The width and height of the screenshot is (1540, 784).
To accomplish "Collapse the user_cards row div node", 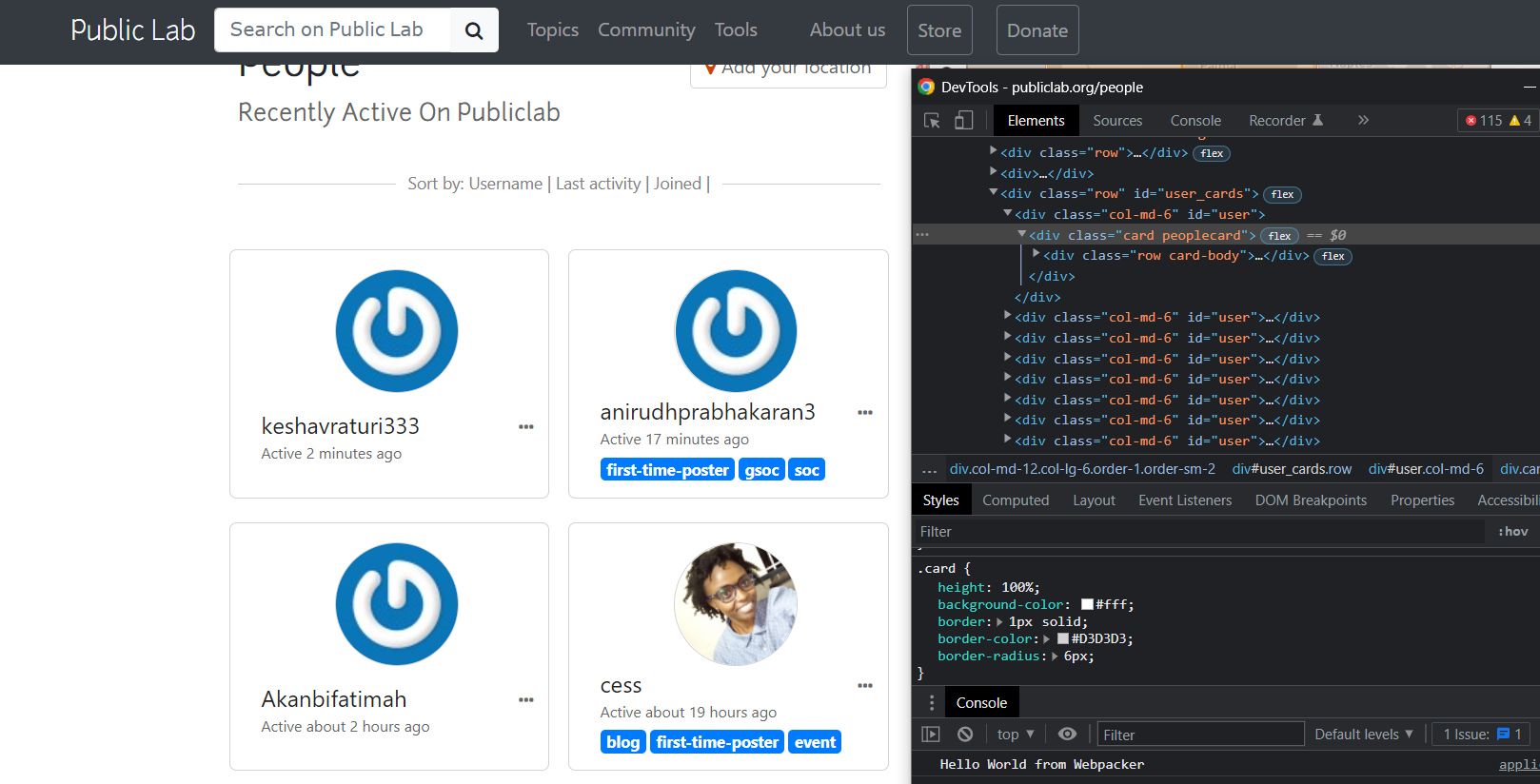I will click(994, 193).
